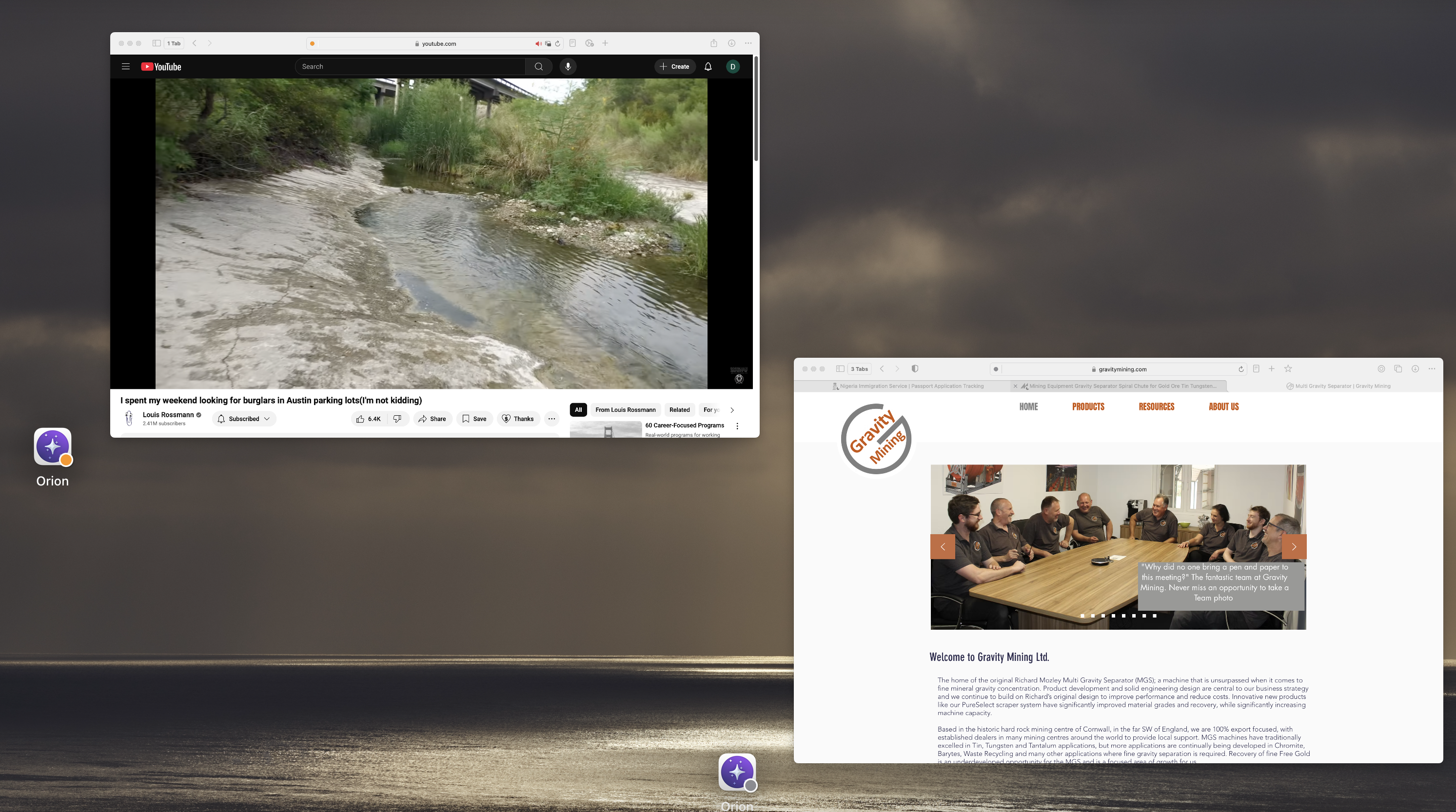Open more actions ellipsis under video
This screenshot has width=1456, height=812.
coord(551,419)
